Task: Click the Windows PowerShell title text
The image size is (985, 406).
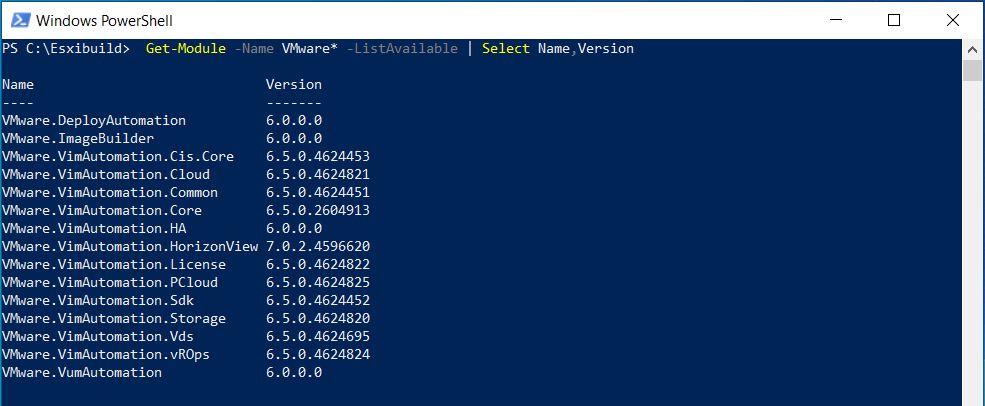Action: pos(104,21)
